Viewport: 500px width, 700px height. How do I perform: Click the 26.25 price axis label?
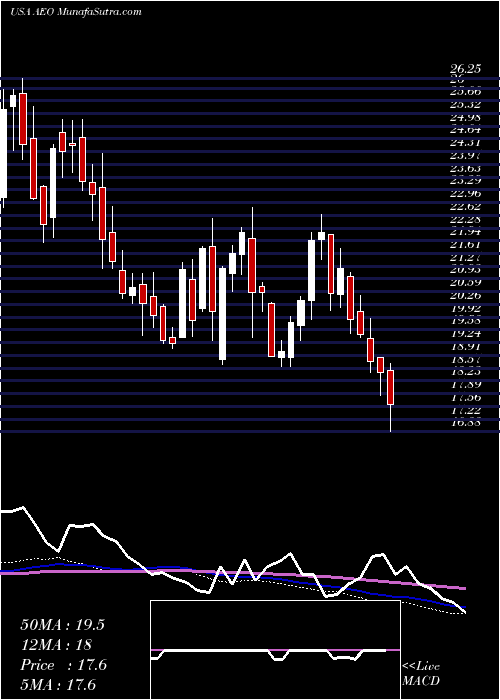coord(465,69)
